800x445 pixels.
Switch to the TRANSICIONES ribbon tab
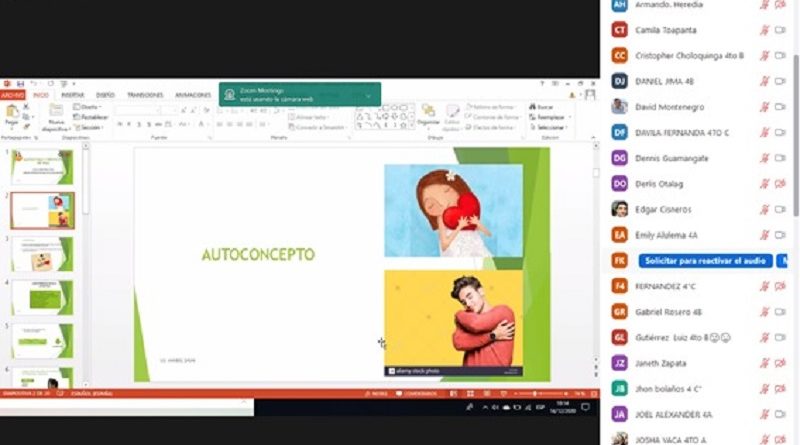145,95
